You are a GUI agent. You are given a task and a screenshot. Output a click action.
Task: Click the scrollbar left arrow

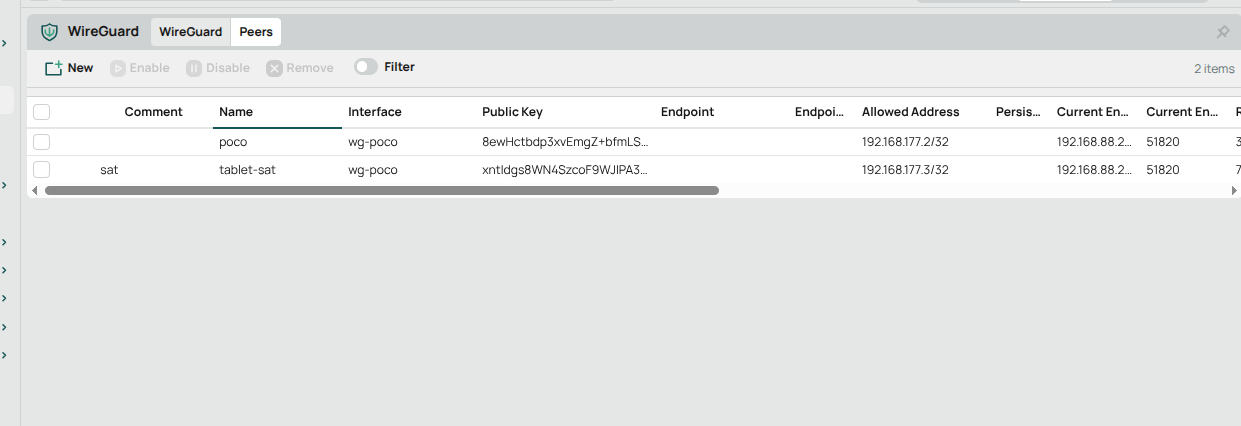[x=35, y=190]
